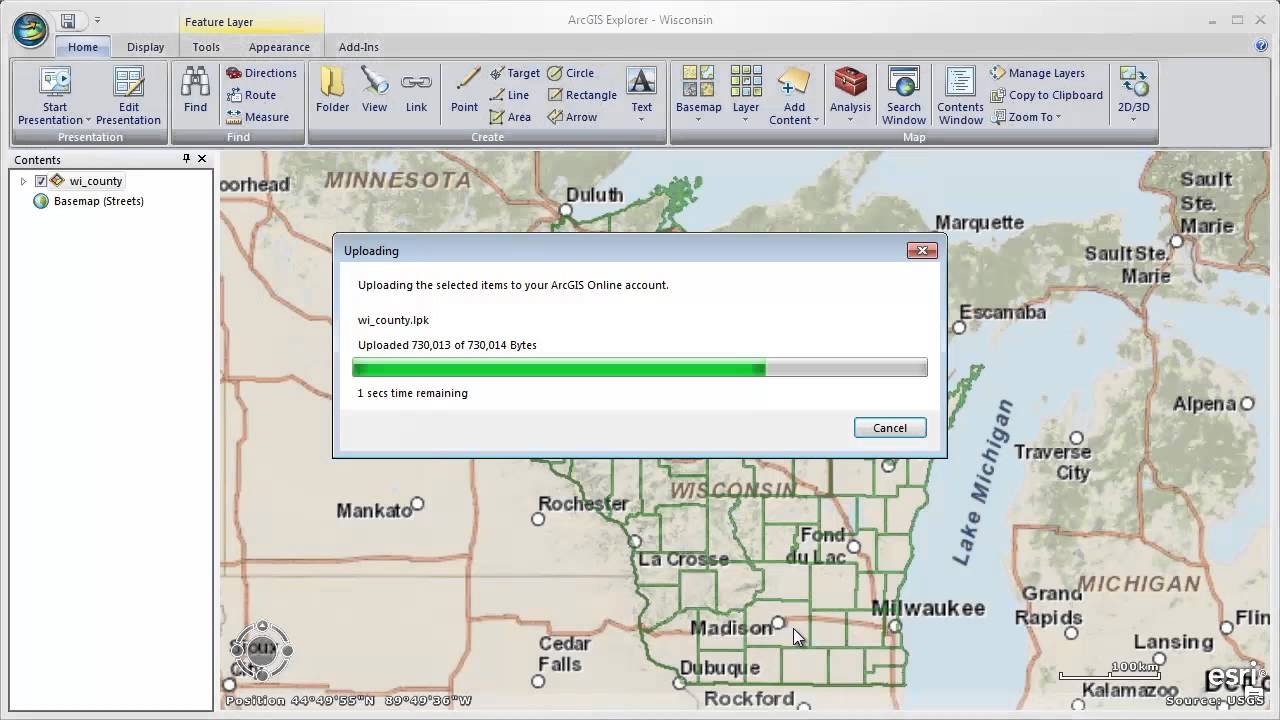Viewport: 1280px width, 720px height.
Task: Open the ArcGIS Explorer application menu globe
Action: tap(30, 30)
